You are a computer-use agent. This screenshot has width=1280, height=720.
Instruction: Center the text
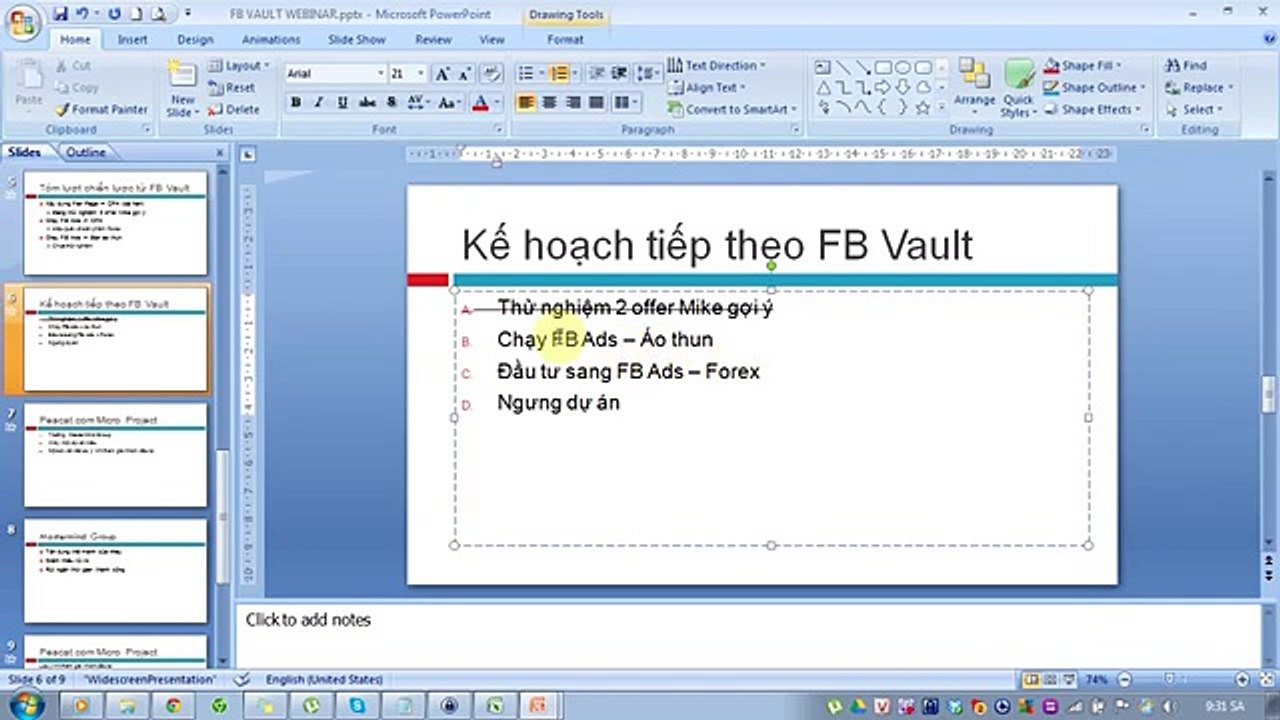[x=549, y=102]
